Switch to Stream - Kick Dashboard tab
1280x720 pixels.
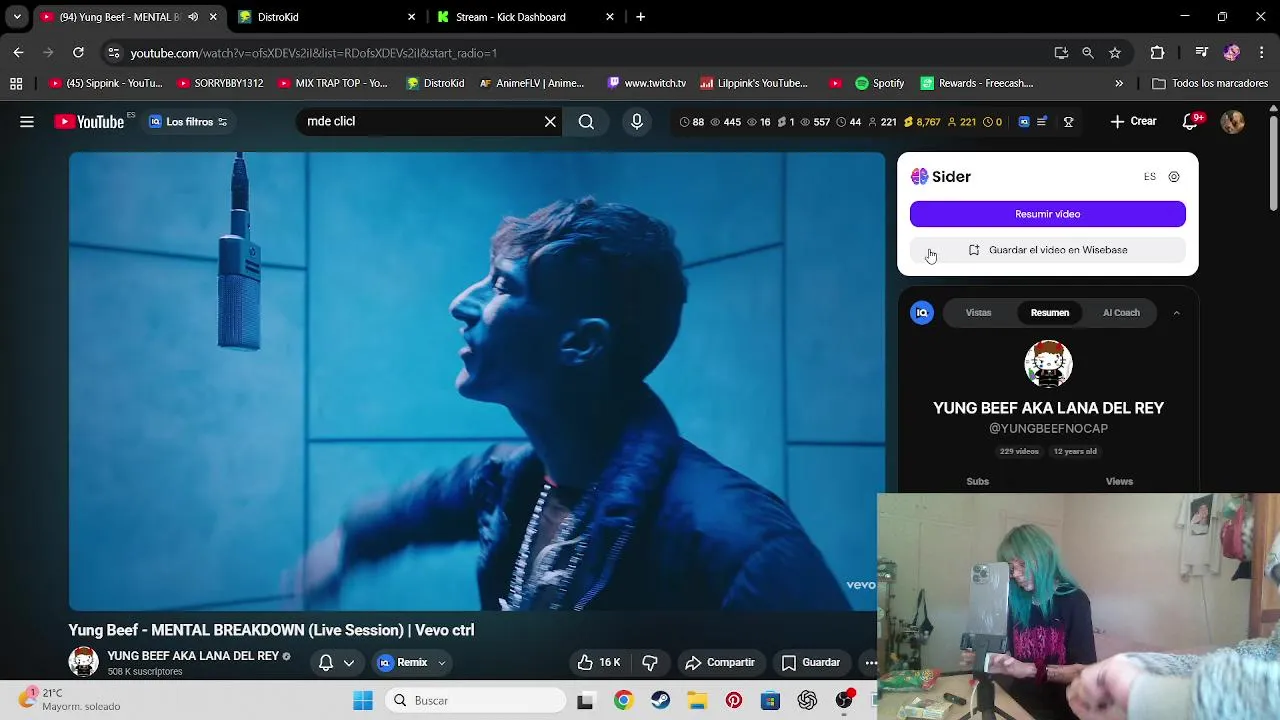click(x=525, y=17)
